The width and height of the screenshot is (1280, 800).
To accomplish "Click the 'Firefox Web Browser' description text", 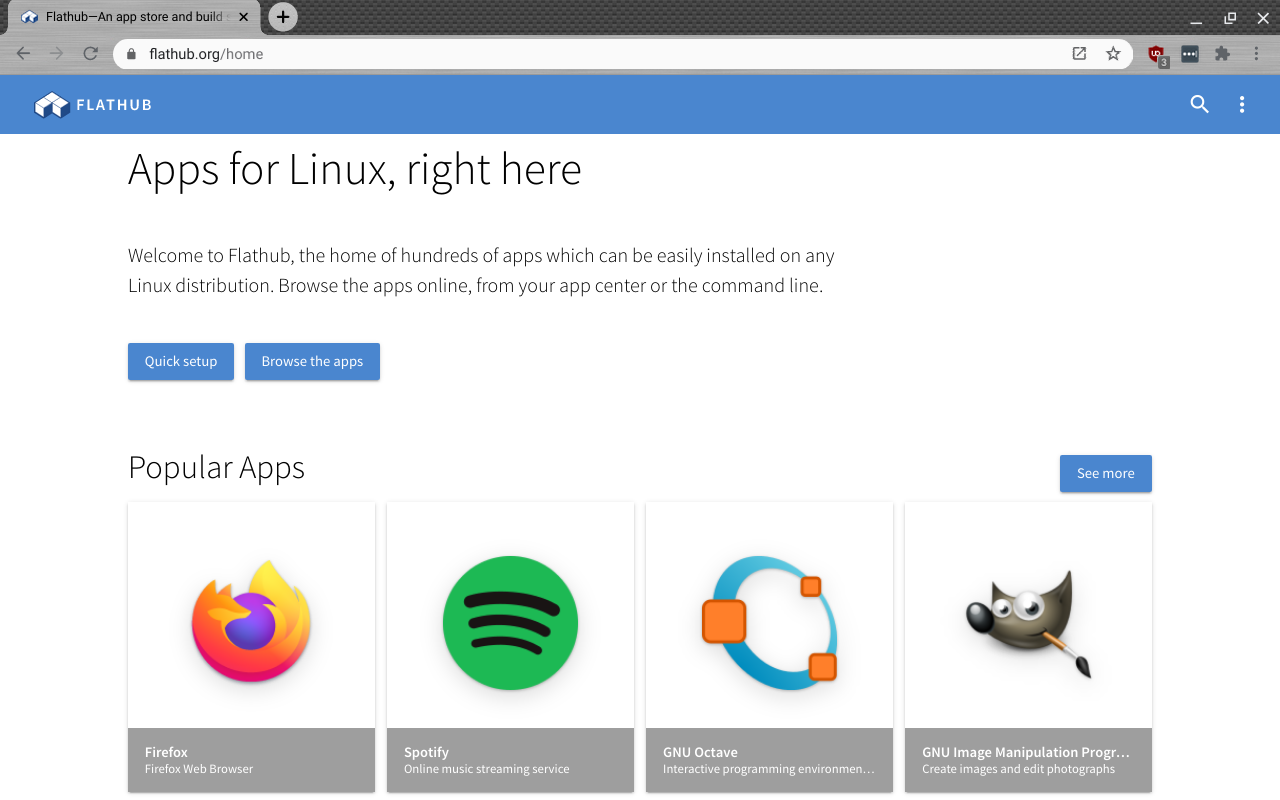I will pos(199,769).
